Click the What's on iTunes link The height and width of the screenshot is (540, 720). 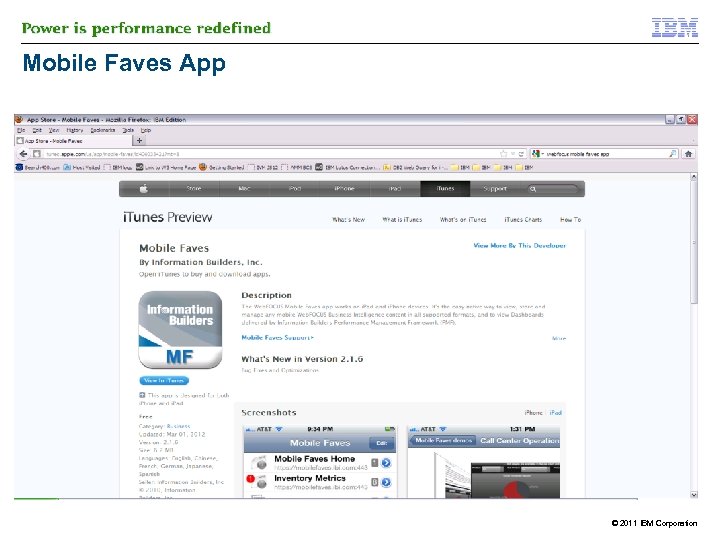click(463, 219)
